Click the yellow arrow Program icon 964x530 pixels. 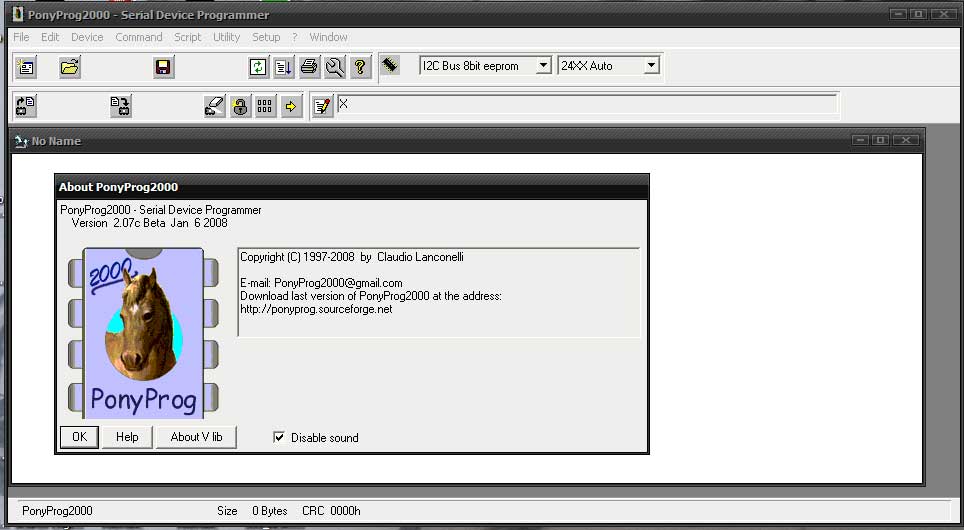(x=291, y=106)
